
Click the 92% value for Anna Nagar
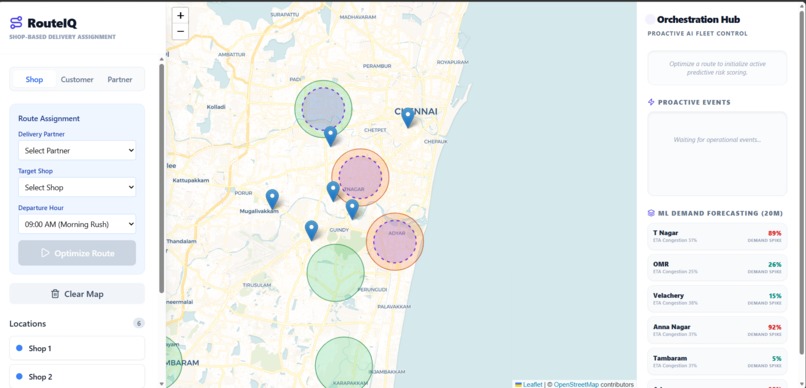(775, 327)
